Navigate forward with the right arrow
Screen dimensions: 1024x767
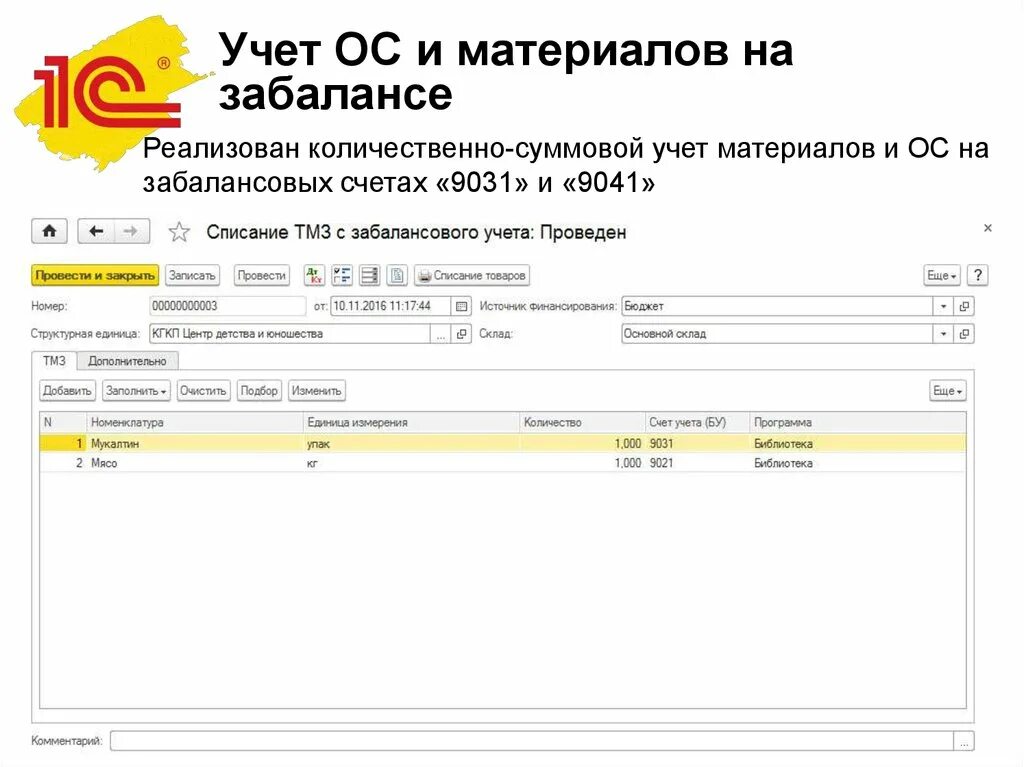(x=131, y=231)
